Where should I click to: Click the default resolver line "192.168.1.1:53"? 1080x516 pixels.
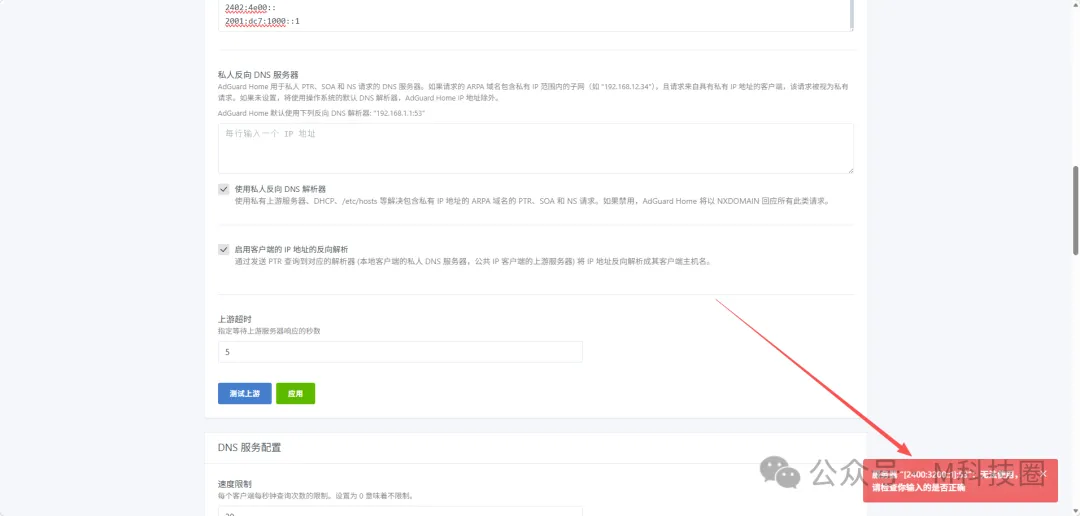[321, 112]
